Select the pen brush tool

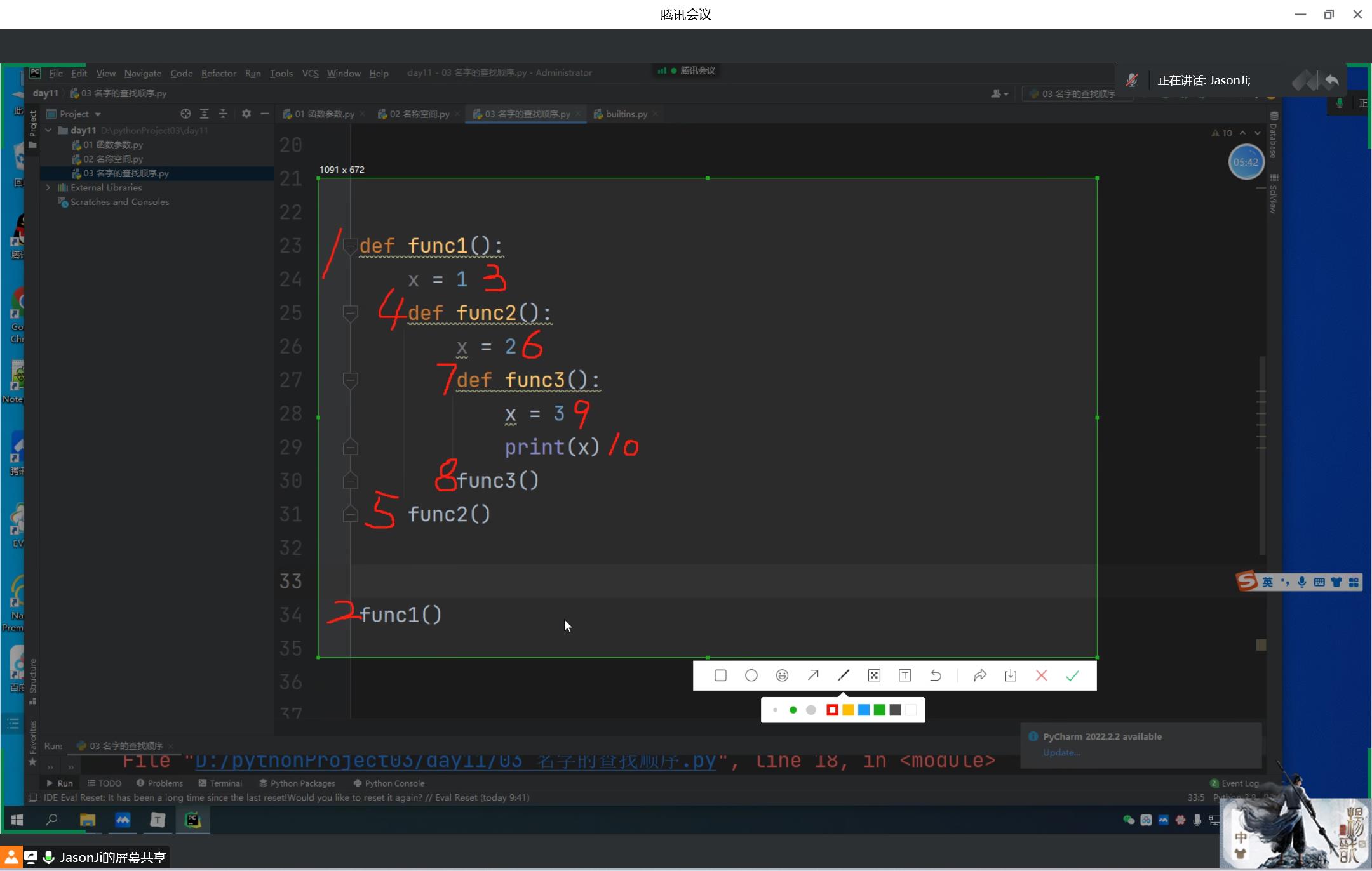point(844,675)
